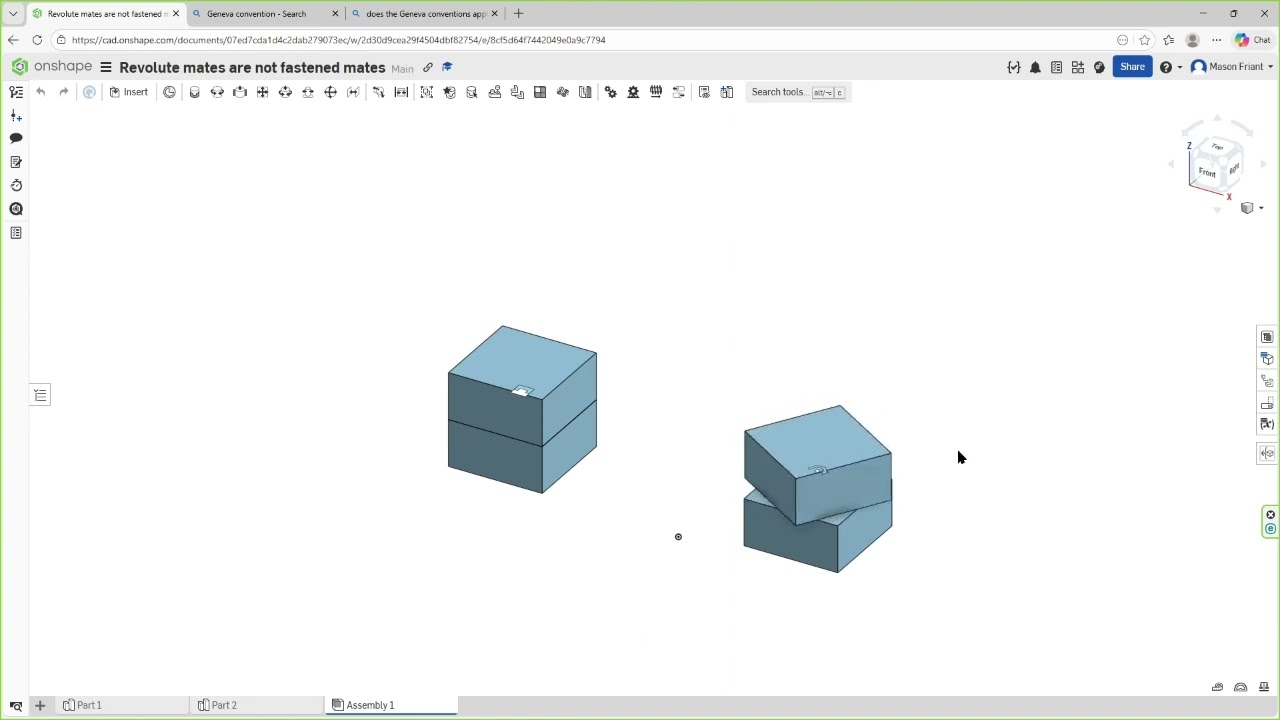Viewport: 1280px width, 720px height.
Task: Open the tab manager icon at bottom left
Action: pos(16,706)
